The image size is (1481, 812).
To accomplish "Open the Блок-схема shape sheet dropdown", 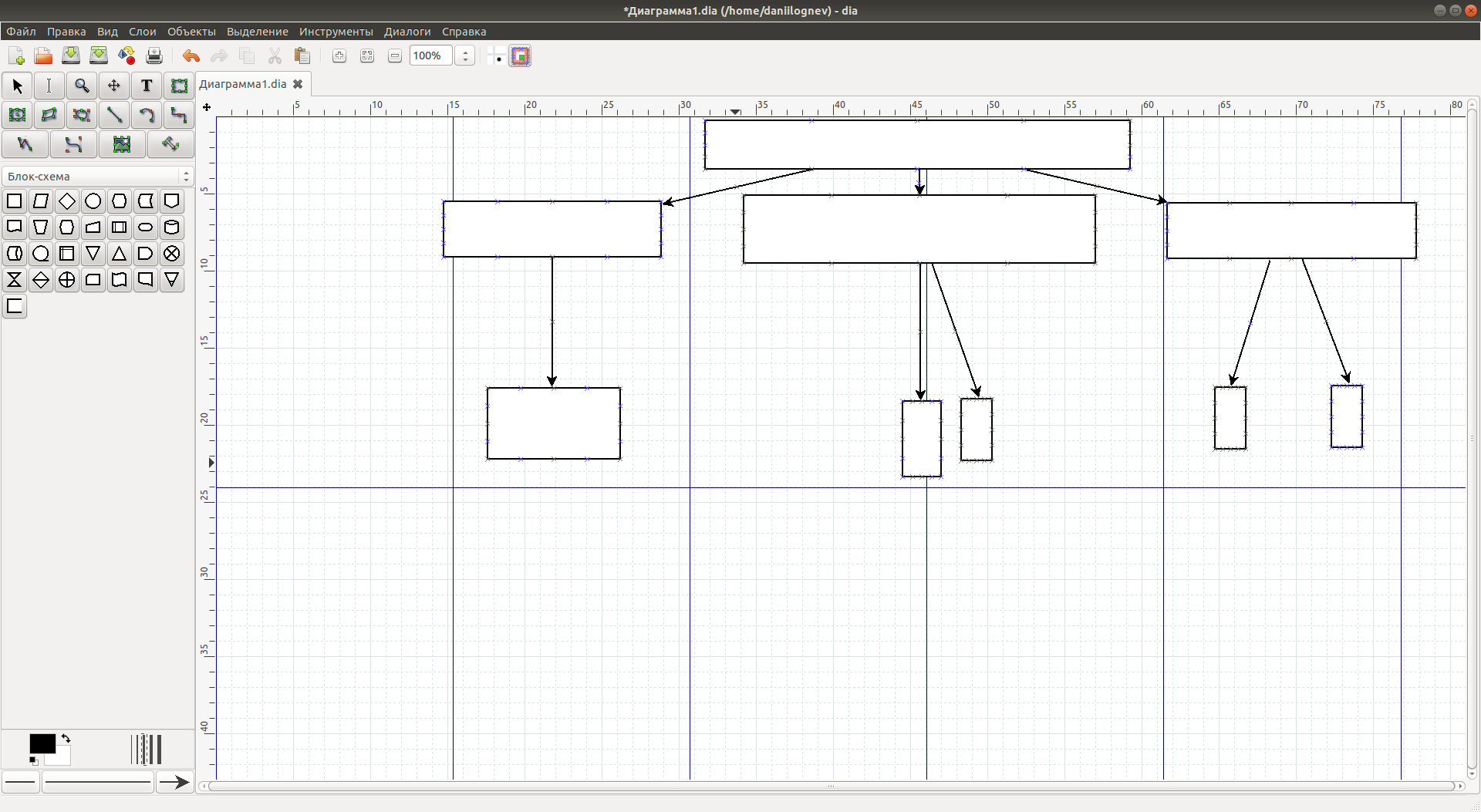I will pos(97,177).
